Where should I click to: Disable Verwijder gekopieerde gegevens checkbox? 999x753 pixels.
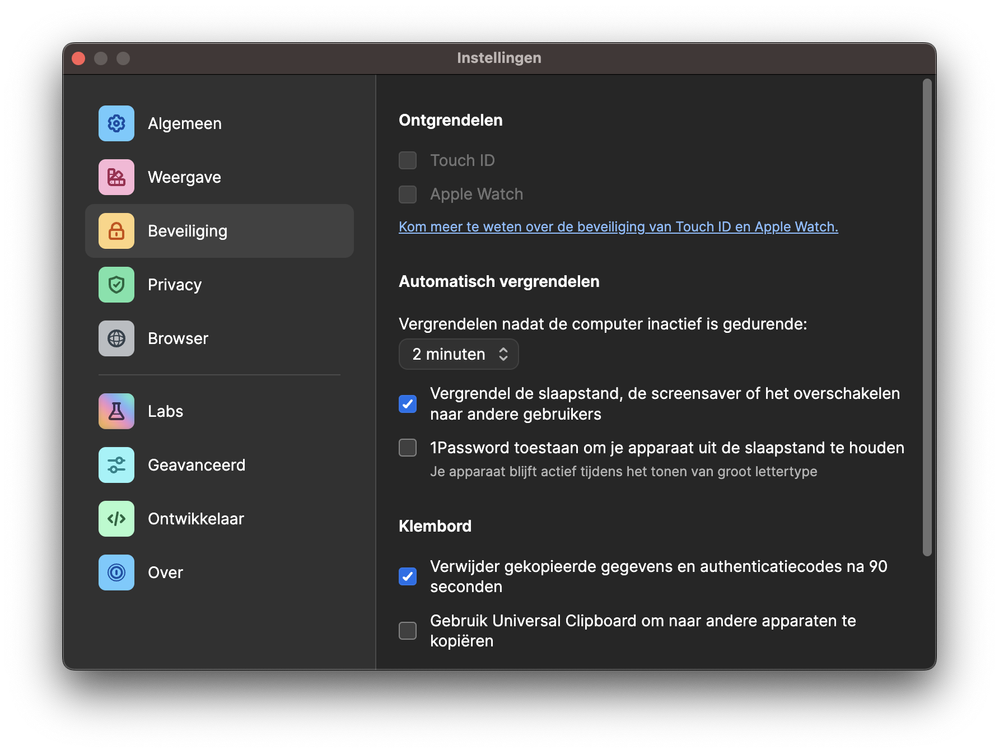tap(408, 576)
